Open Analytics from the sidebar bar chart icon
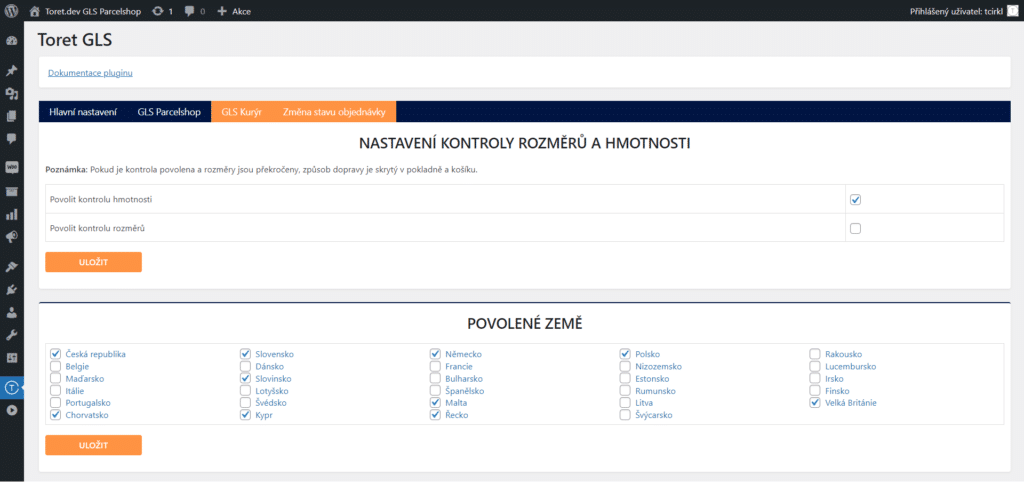The image size is (1024, 482). point(11,214)
